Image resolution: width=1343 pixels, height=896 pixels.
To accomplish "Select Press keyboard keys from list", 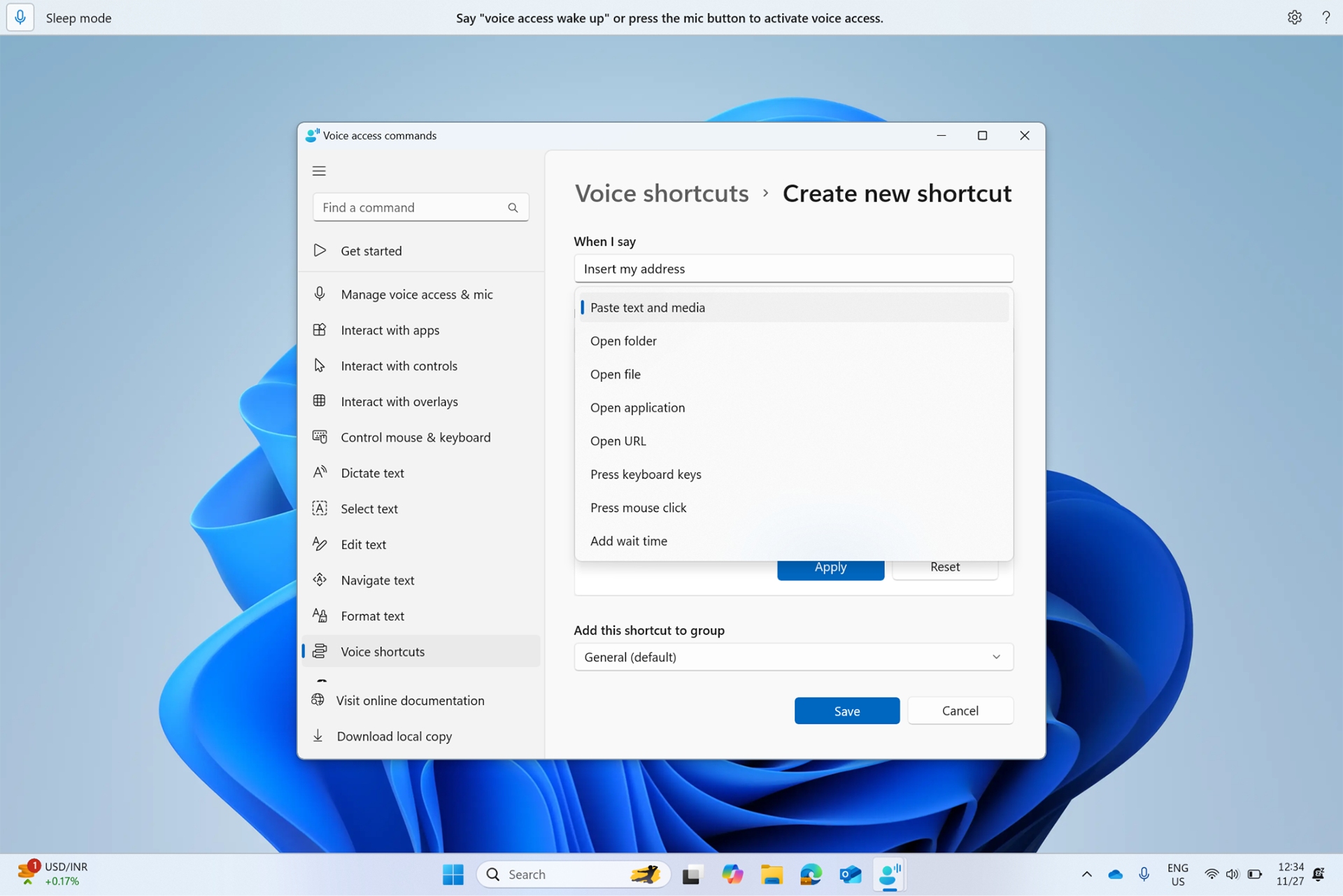I will tap(645, 473).
